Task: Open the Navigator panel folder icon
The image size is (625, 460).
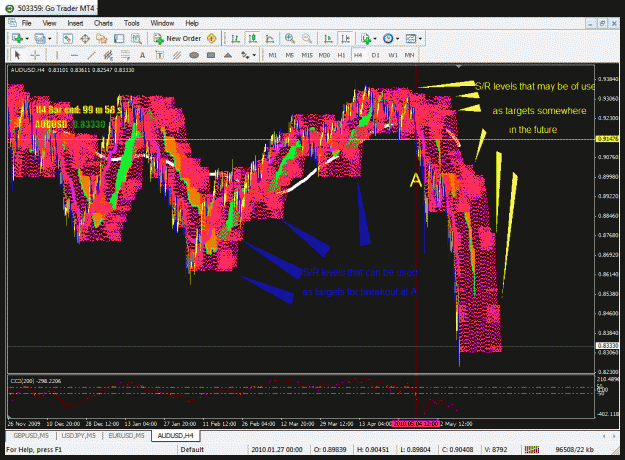Action: 102,39
